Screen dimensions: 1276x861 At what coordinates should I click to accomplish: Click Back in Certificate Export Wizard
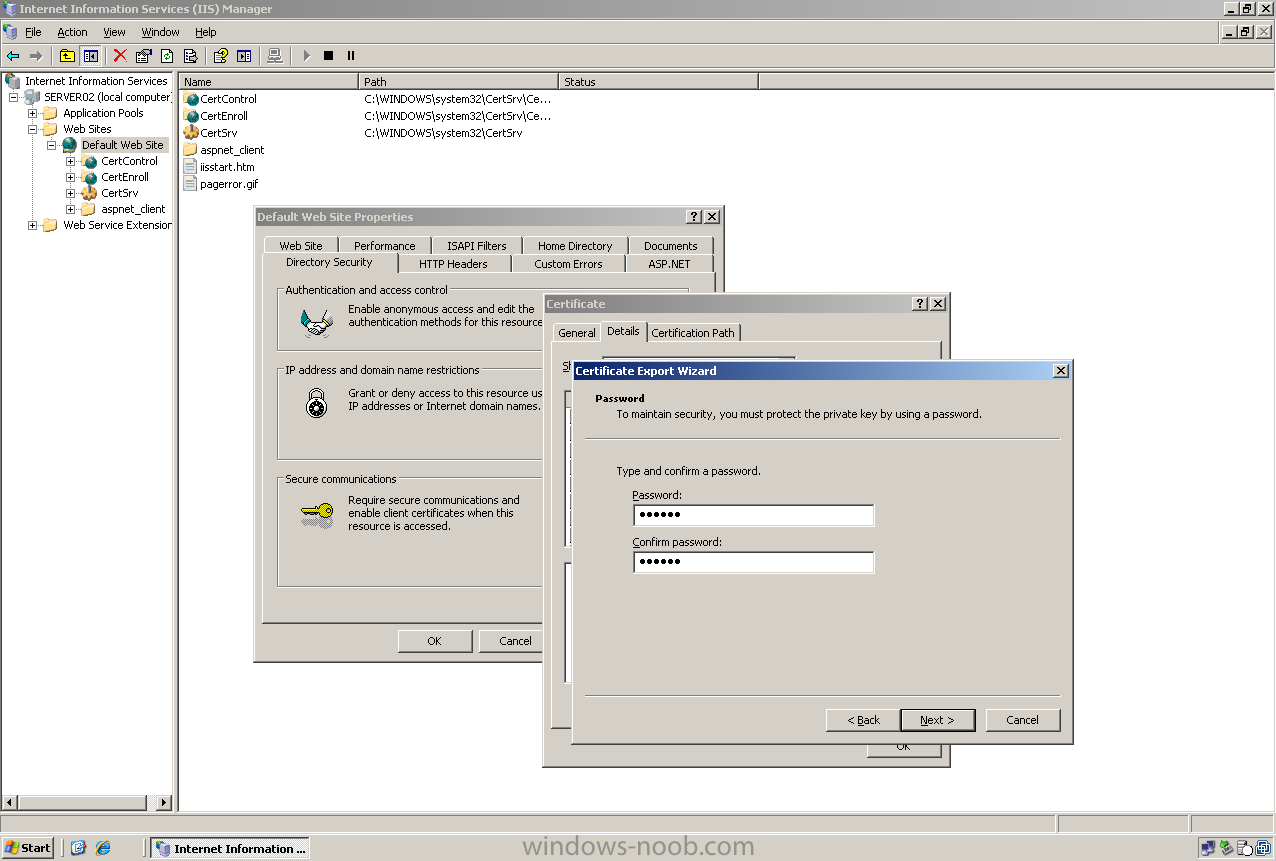click(x=863, y=720)
